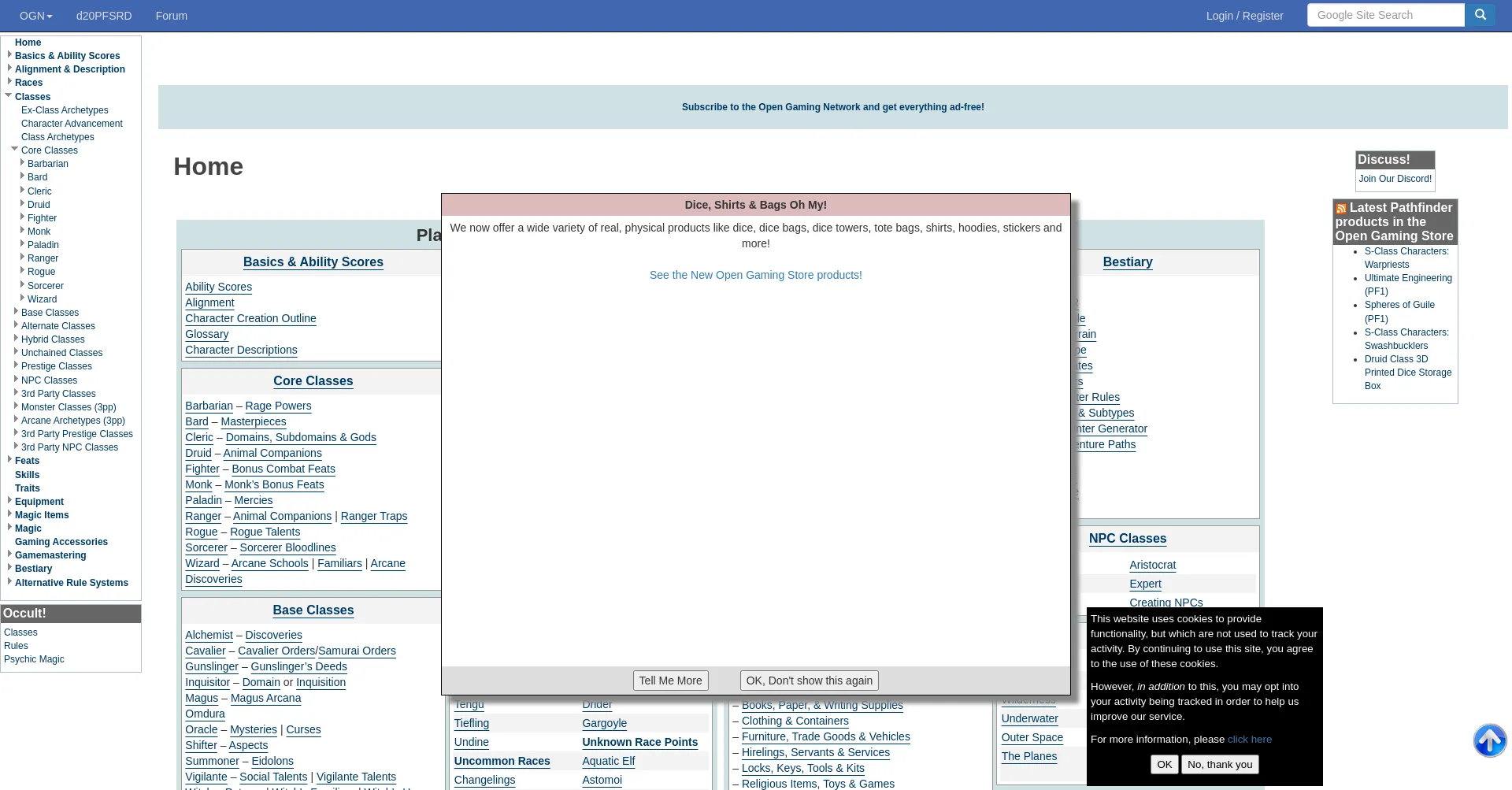Screen dimensions: 1512x790
Task: Expand the Bestiary sidebar node
Action: coord(9,568)
